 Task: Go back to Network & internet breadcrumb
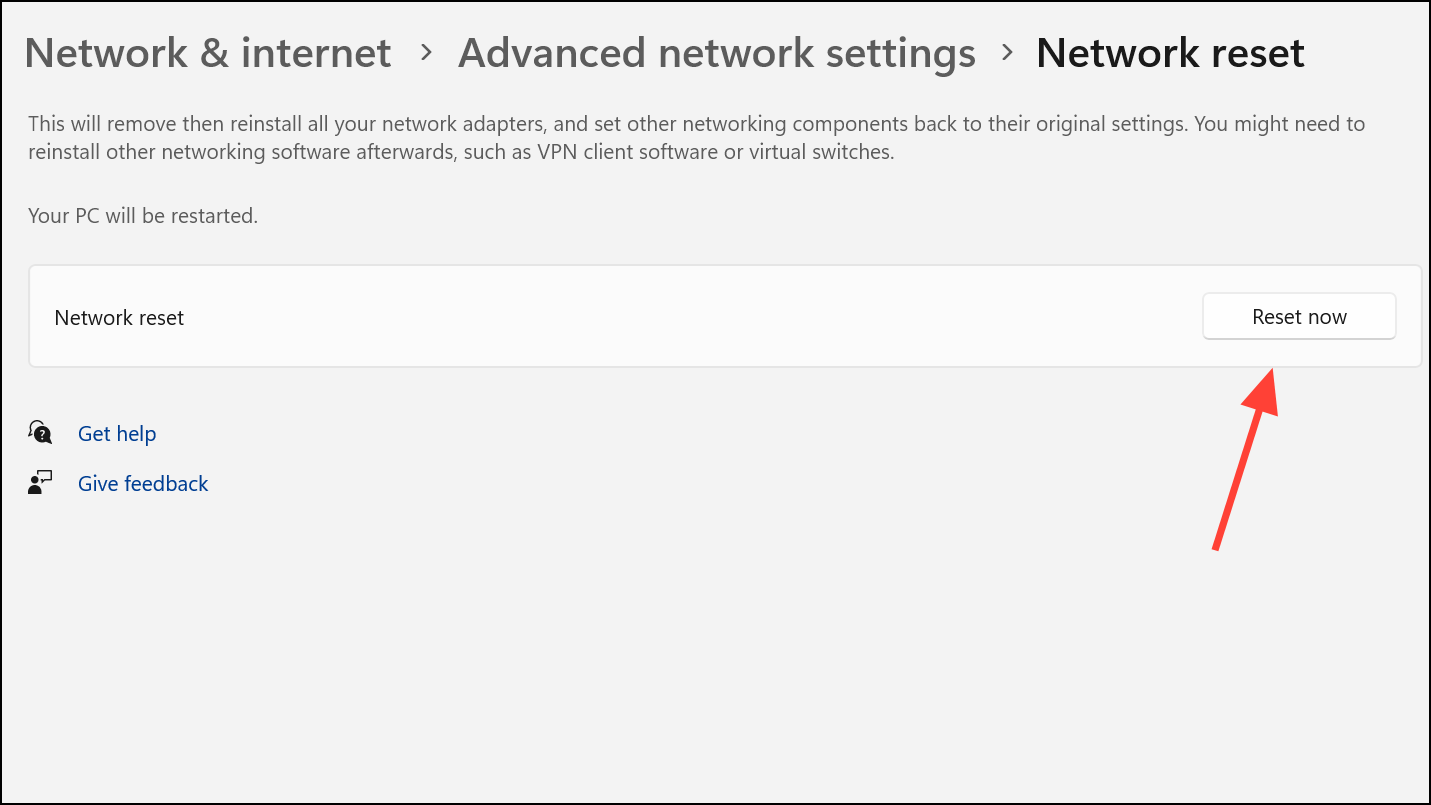coord(208,53)
